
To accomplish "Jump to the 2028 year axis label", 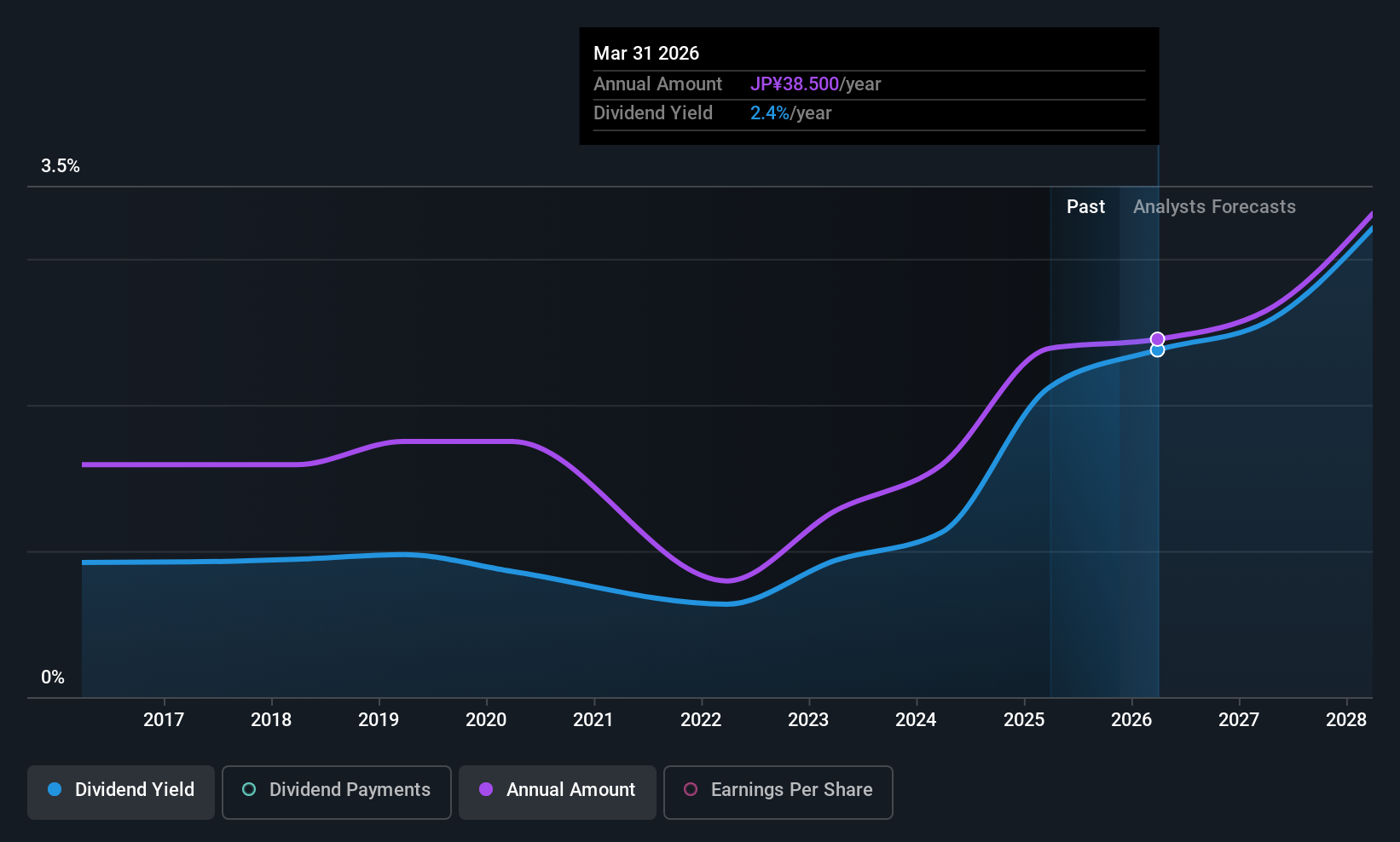I will click(x=1346, y=720).
